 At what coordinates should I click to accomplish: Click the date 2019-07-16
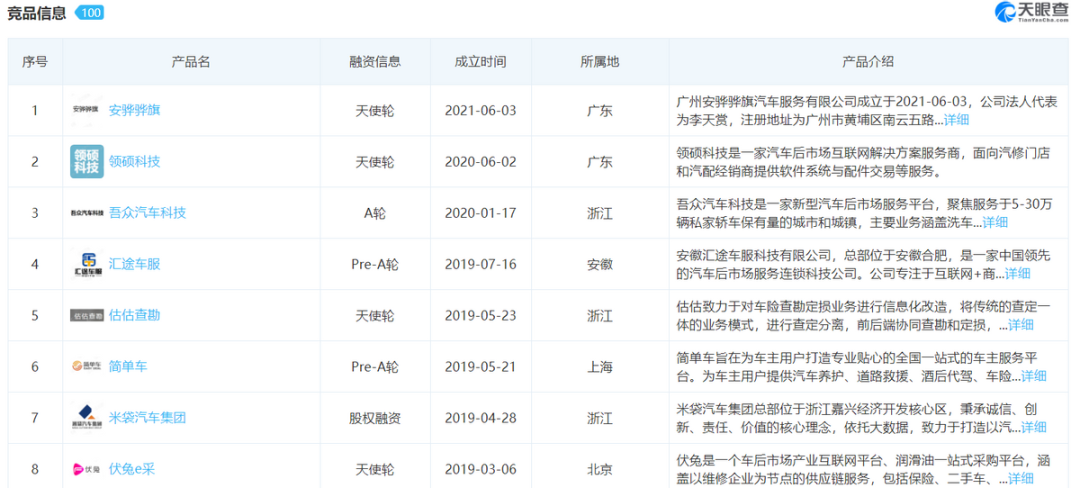(x=480, y=264)
